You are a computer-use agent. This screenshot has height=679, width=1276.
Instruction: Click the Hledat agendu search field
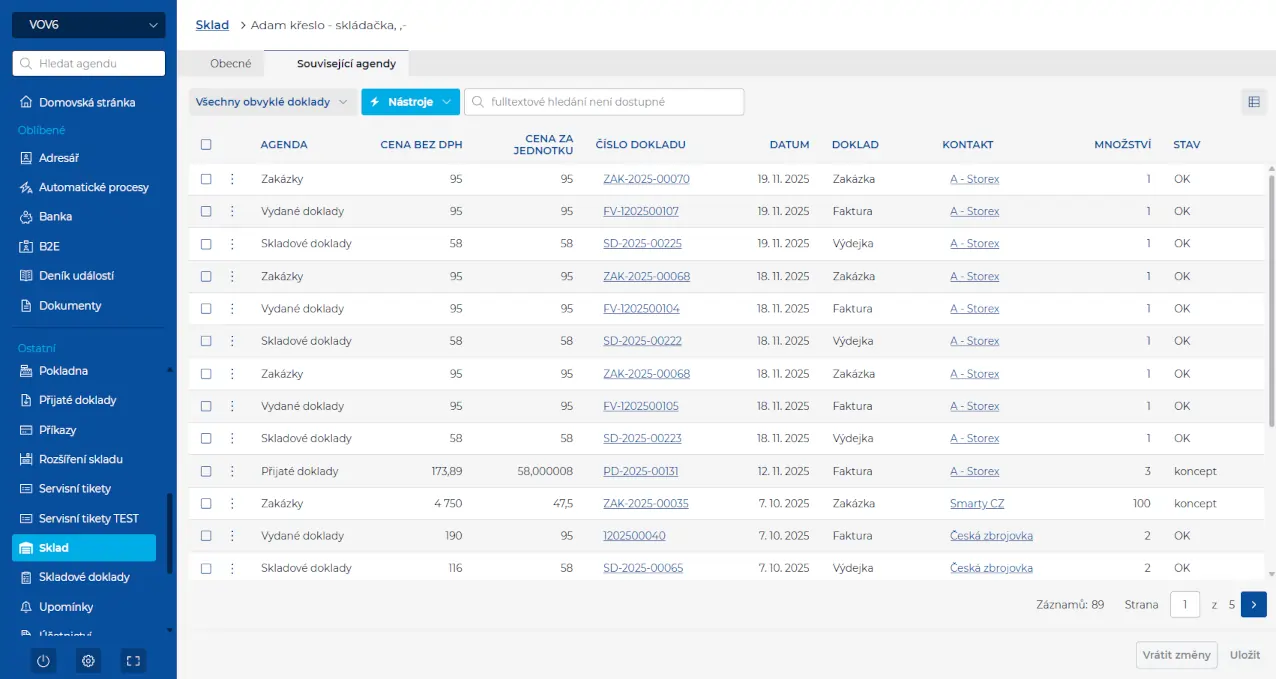point(89,64)
